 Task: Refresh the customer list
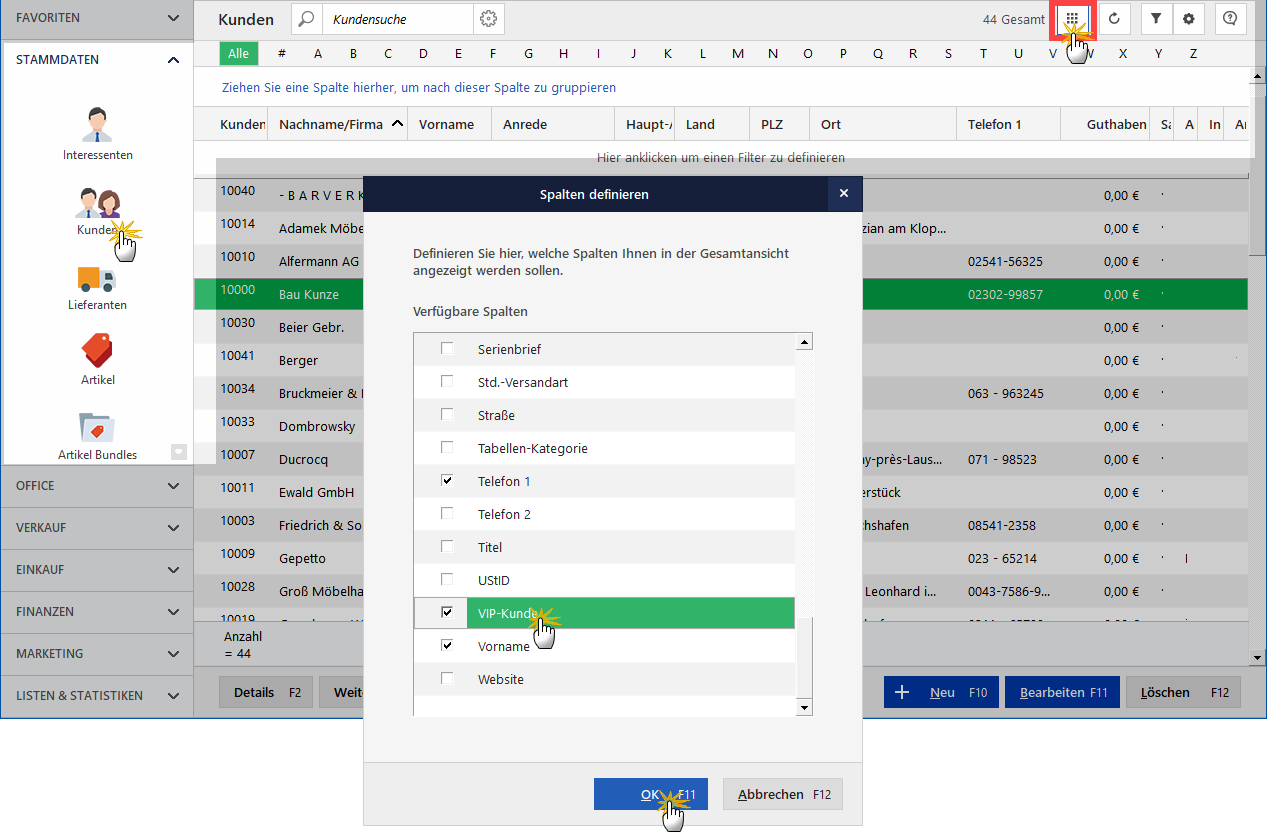click(x=1113, y=19)
